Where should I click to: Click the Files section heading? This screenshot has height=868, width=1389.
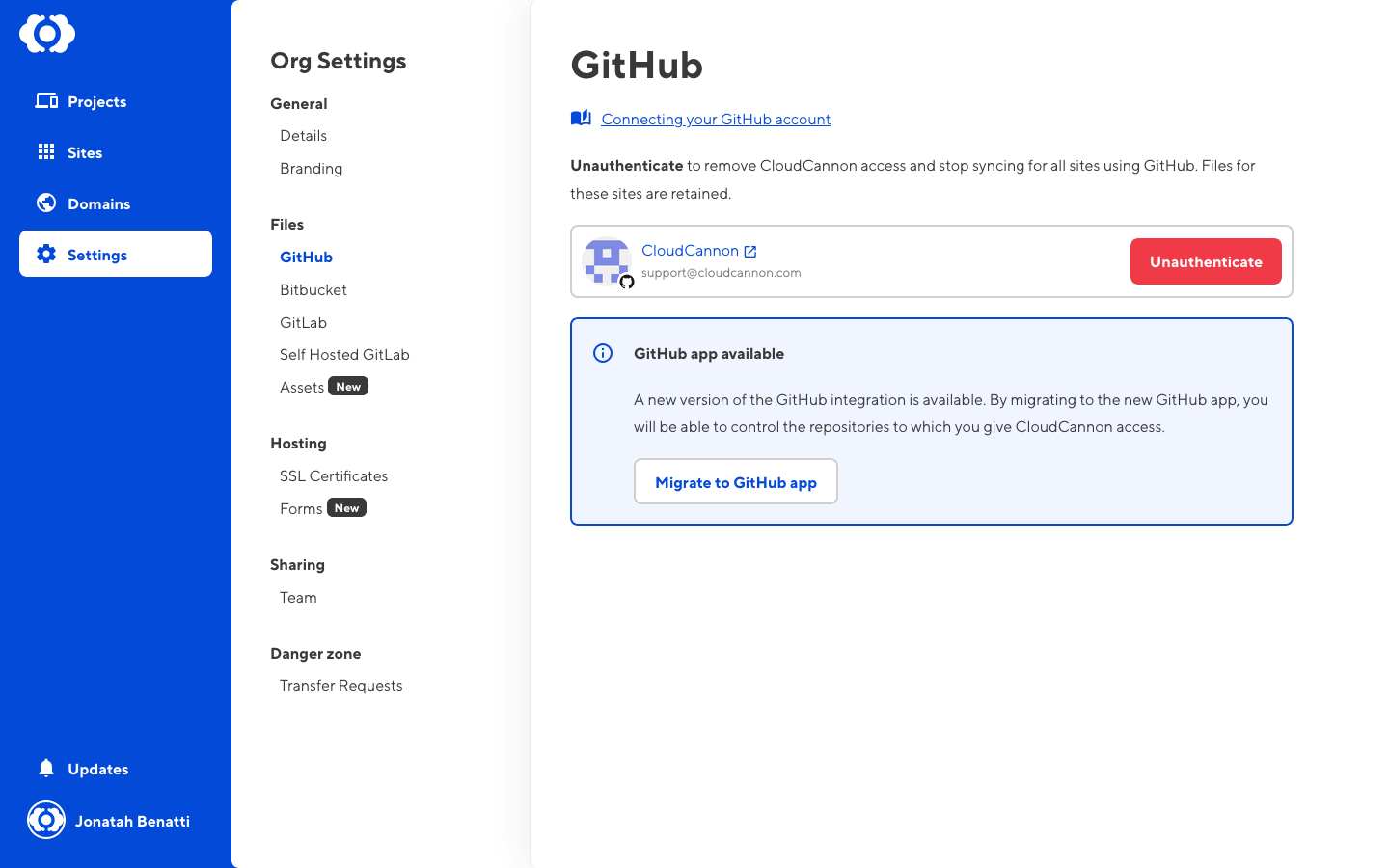click(x=286, y=225)
